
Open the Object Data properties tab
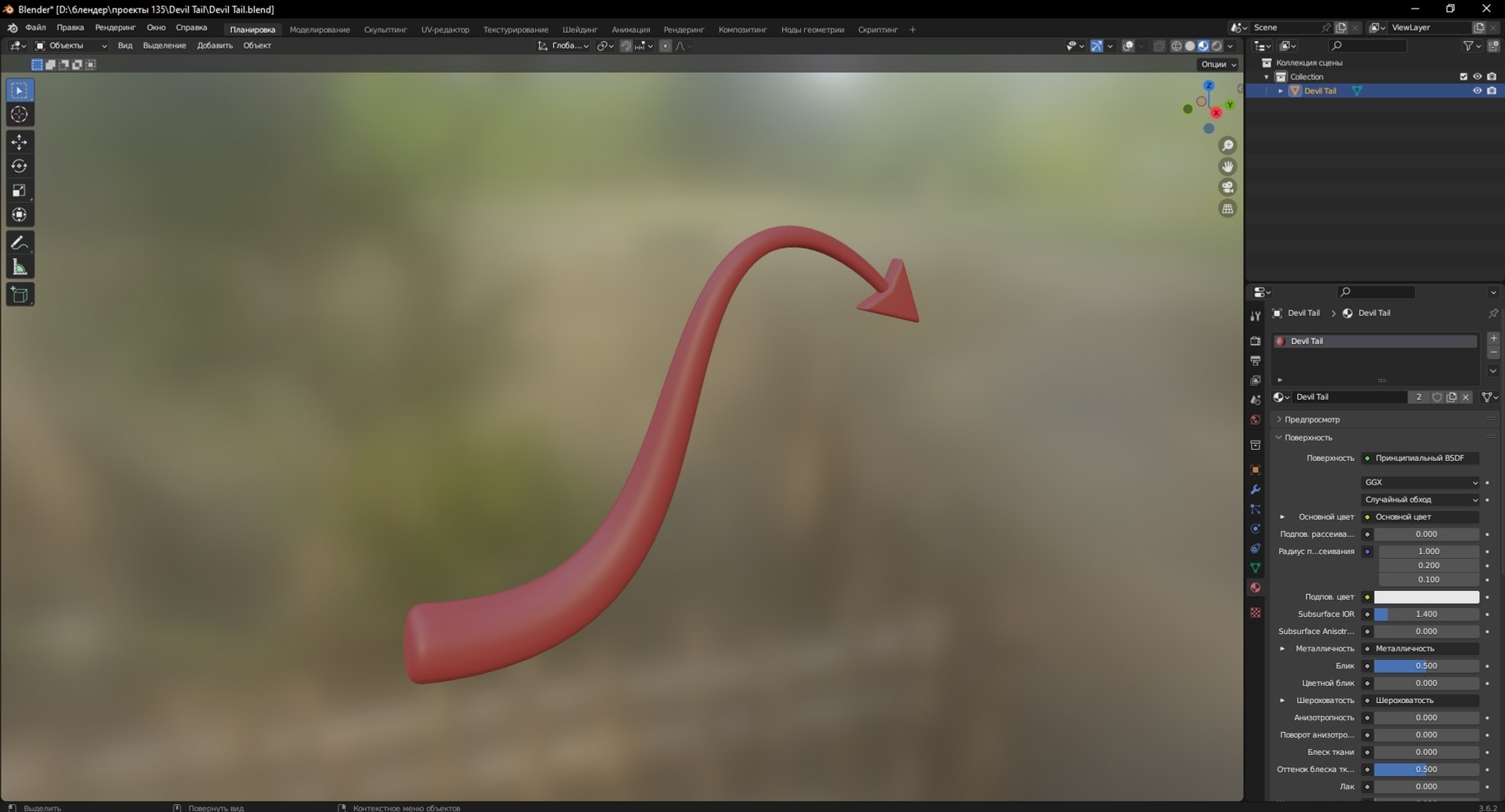[1255, 567]
